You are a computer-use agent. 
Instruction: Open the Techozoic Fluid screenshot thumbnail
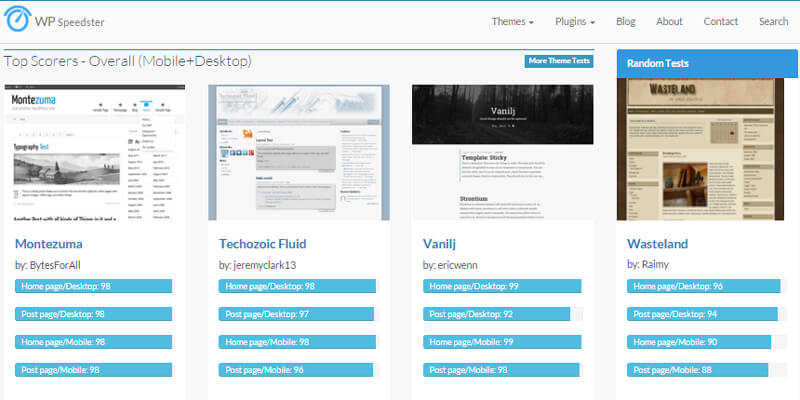[298, 153]
